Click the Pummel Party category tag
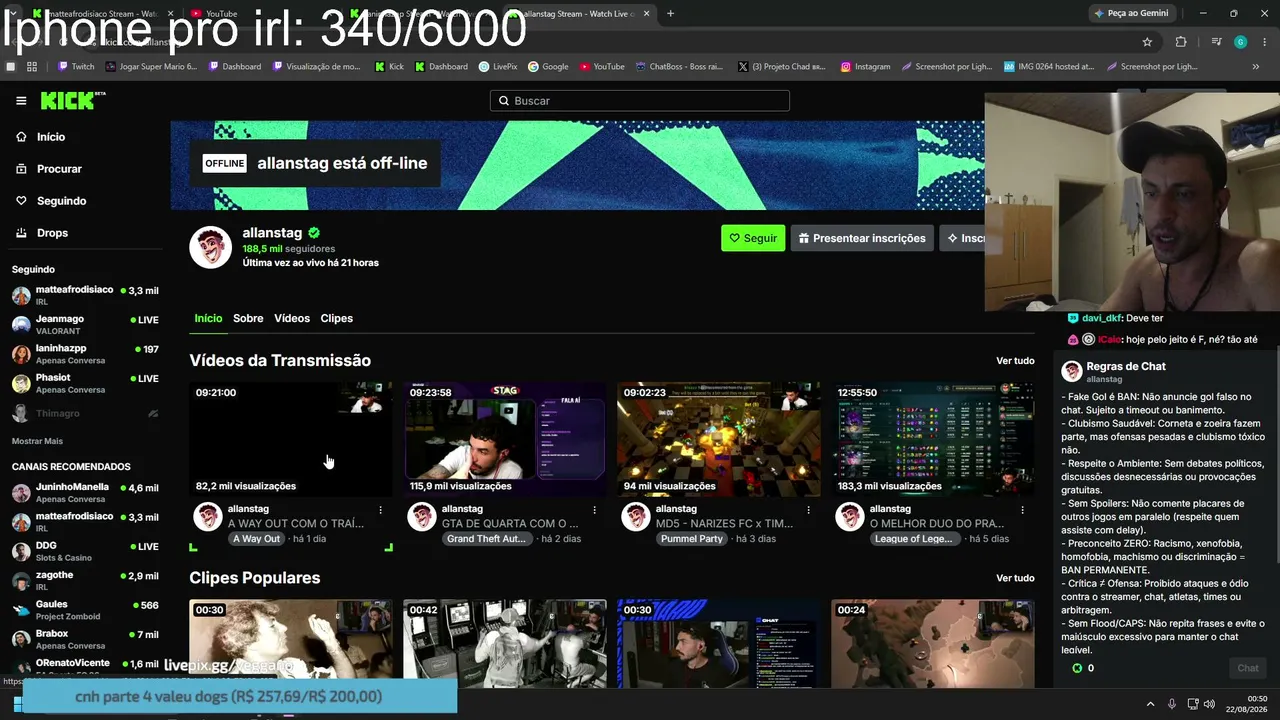1280x720 pixels. click(x=691, y=539)
